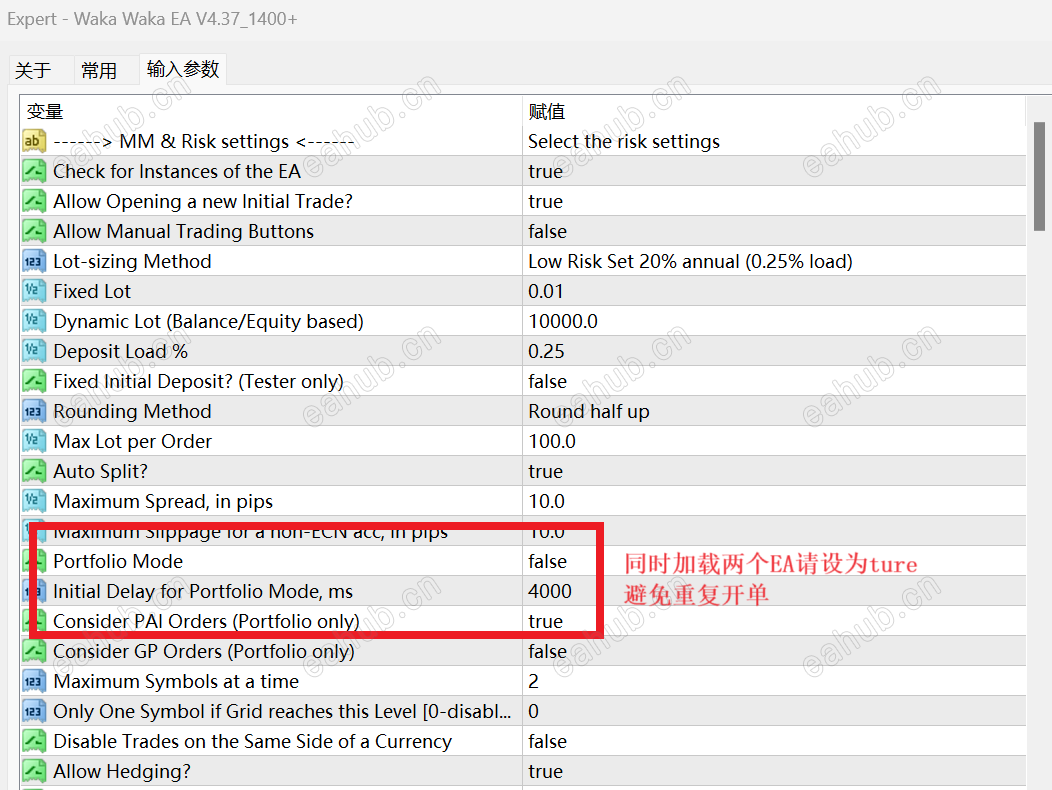Click the vertical scrollbar thumb

point(1039,176)
